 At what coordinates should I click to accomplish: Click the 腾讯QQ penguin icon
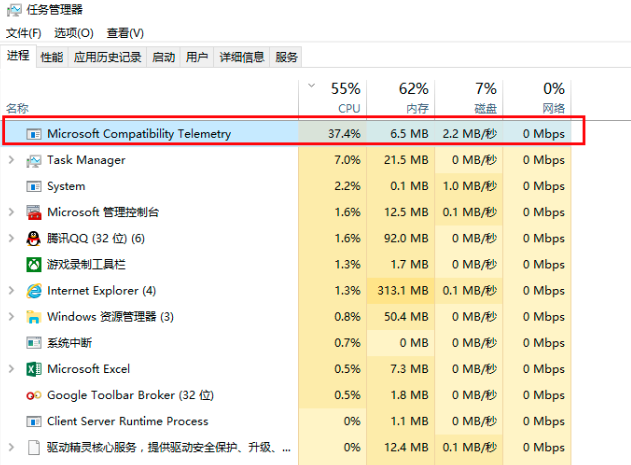[x=34, y=238]
